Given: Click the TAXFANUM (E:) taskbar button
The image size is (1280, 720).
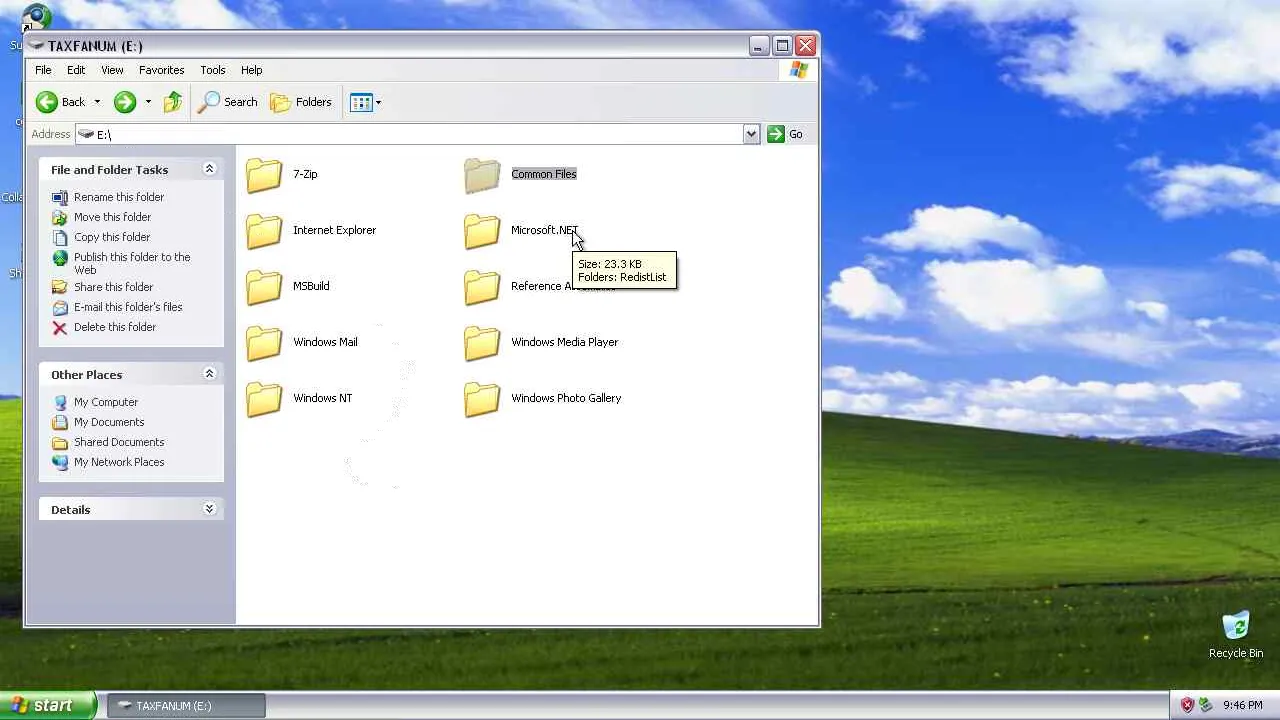Looking at the screenshot, I should (186, 705).
